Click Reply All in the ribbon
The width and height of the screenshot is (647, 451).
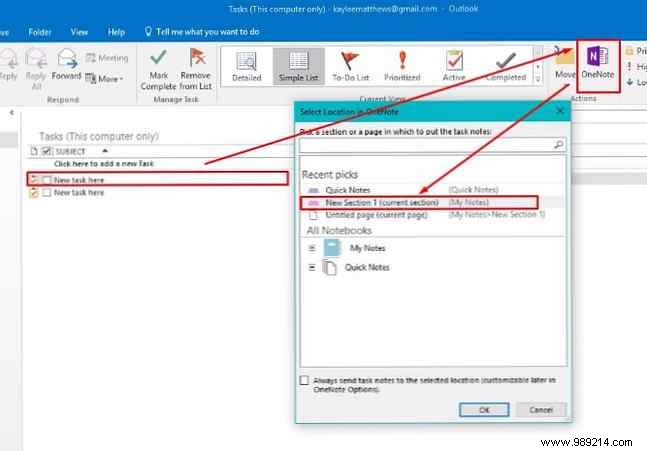coord(36,68)
